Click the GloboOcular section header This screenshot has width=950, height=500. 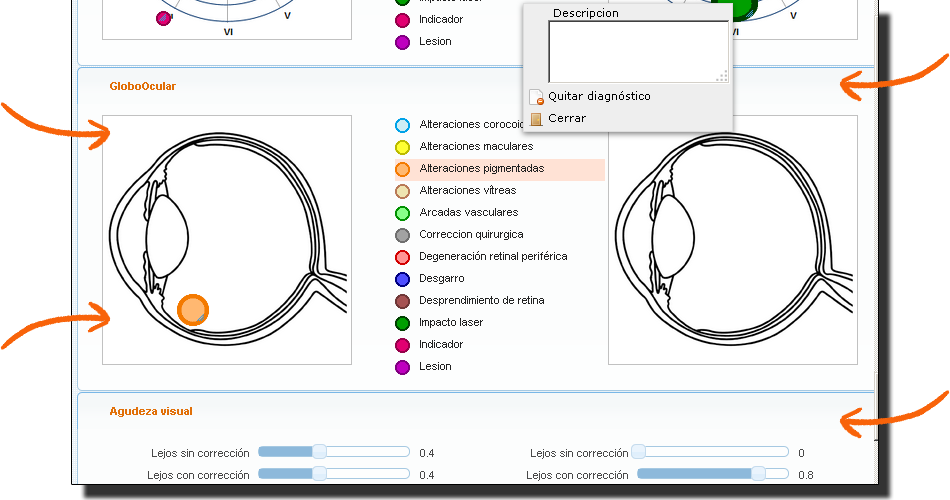click(142, 86)
